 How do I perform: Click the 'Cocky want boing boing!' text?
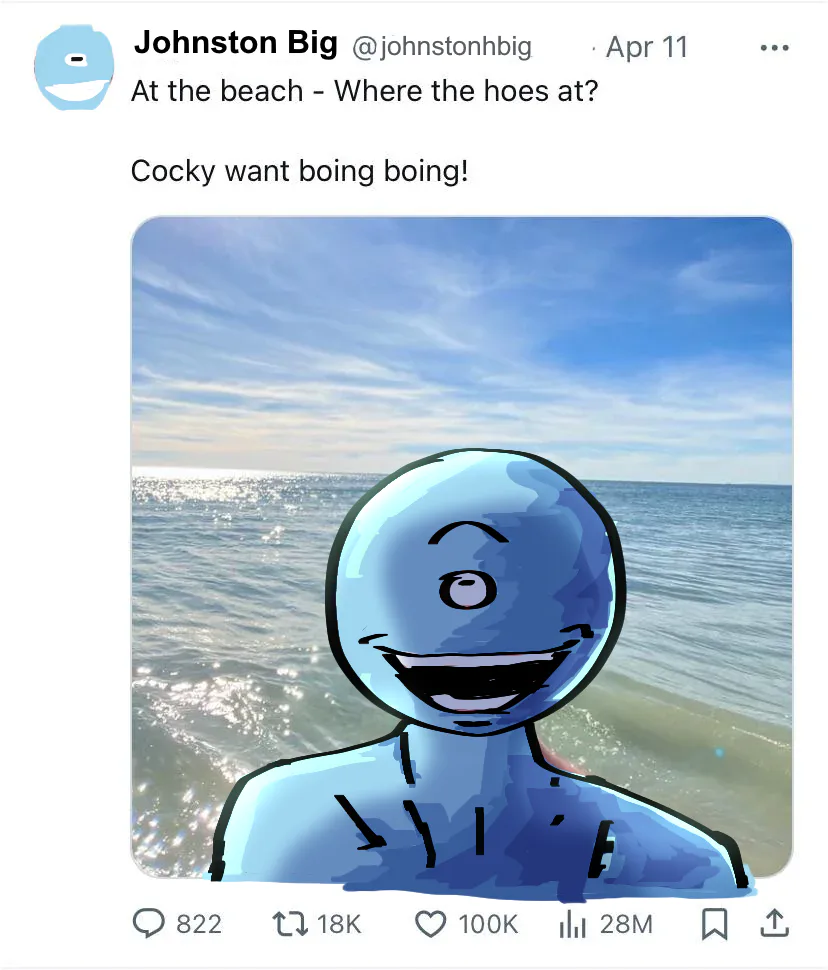point(300,171)
